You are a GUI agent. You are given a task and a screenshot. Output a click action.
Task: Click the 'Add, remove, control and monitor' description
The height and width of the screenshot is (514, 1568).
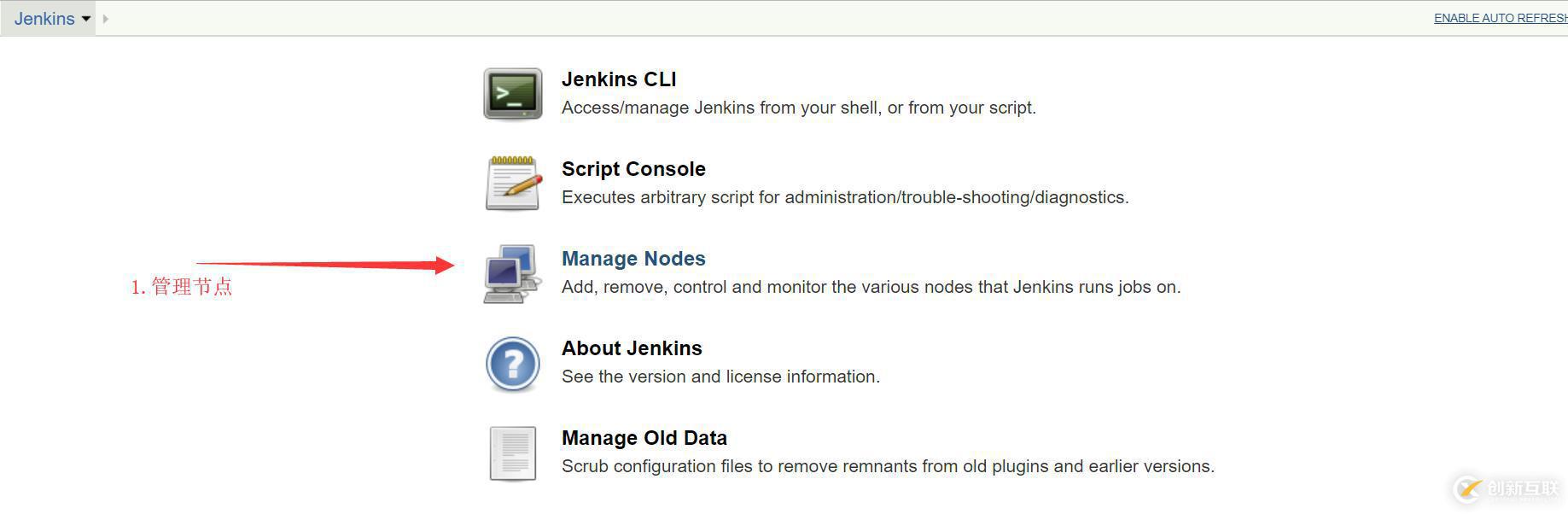pos(871,287)
